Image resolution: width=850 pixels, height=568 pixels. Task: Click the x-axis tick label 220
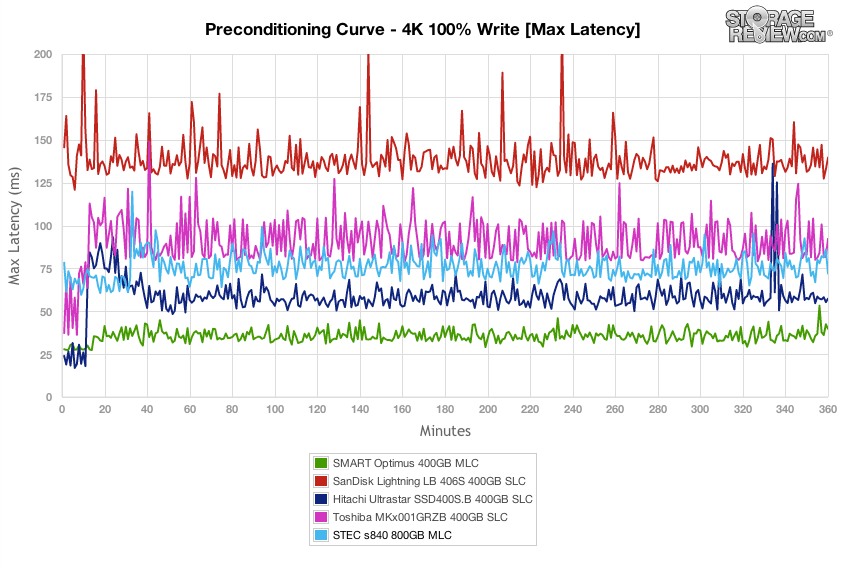[530, 409]
